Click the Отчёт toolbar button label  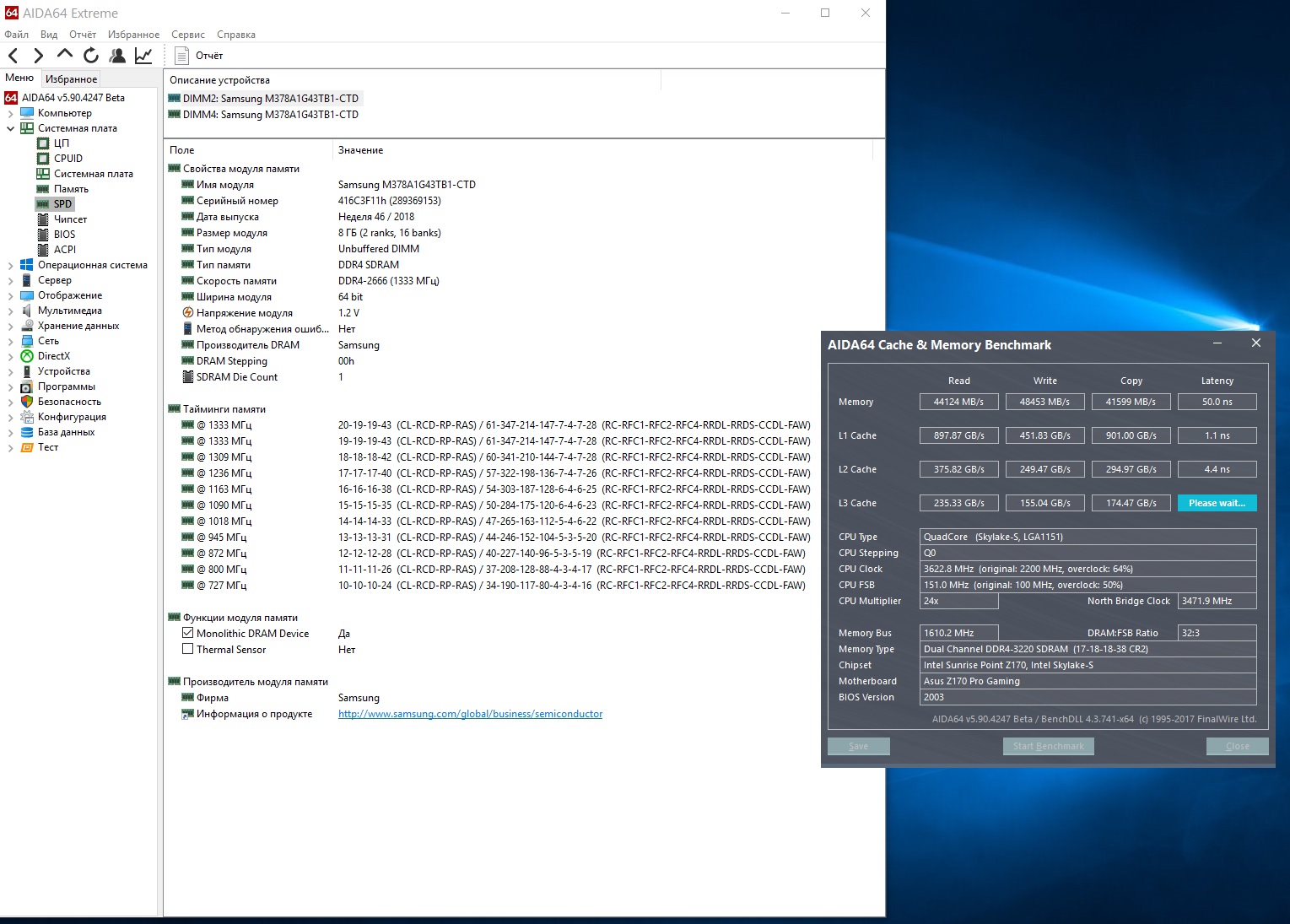click(209, 56)
